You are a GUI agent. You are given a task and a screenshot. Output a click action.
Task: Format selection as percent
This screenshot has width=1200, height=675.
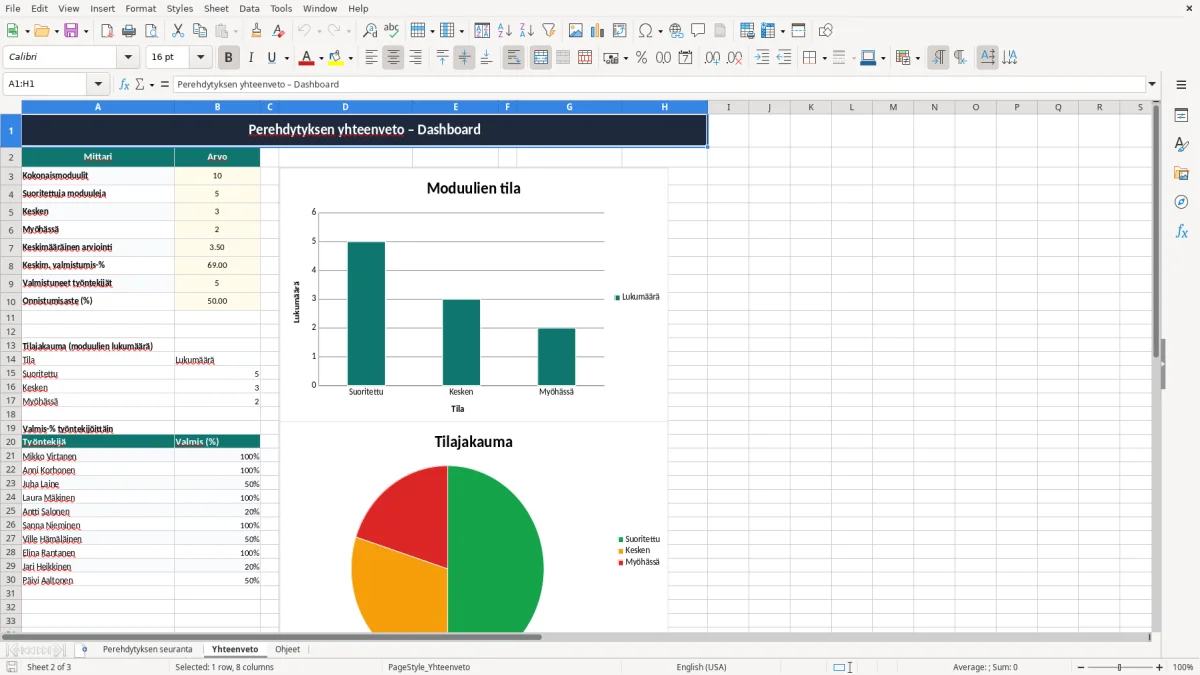(641, 58)
